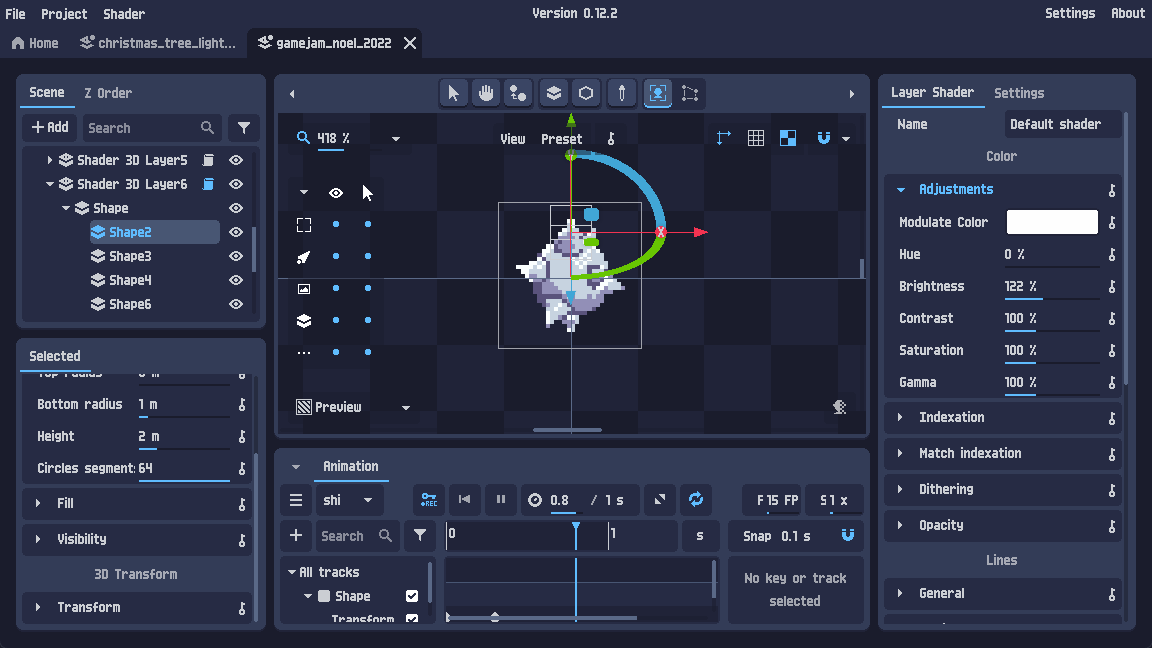Viewport: 1152px width, 648px height.
Task: Open the File menu
Action: [x=15, y=14]
